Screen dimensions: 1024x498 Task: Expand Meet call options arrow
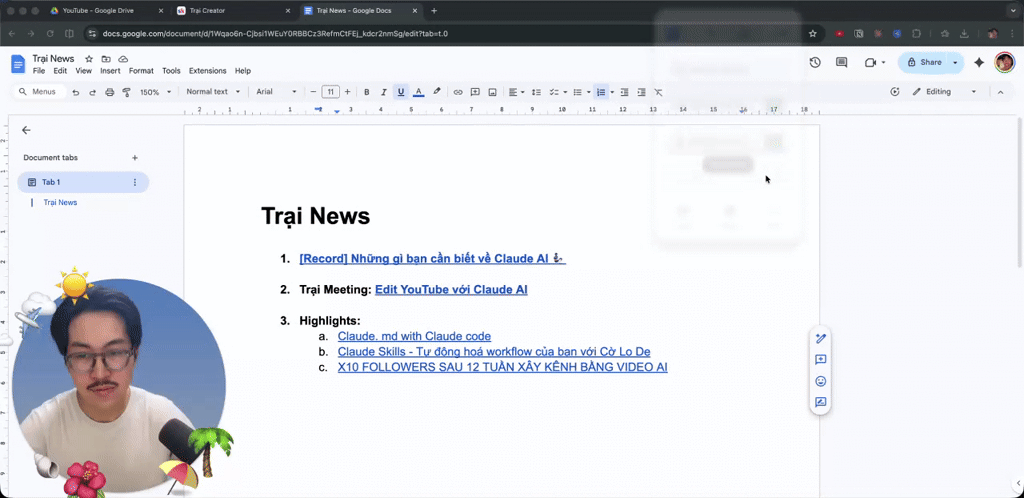(884, 63)
